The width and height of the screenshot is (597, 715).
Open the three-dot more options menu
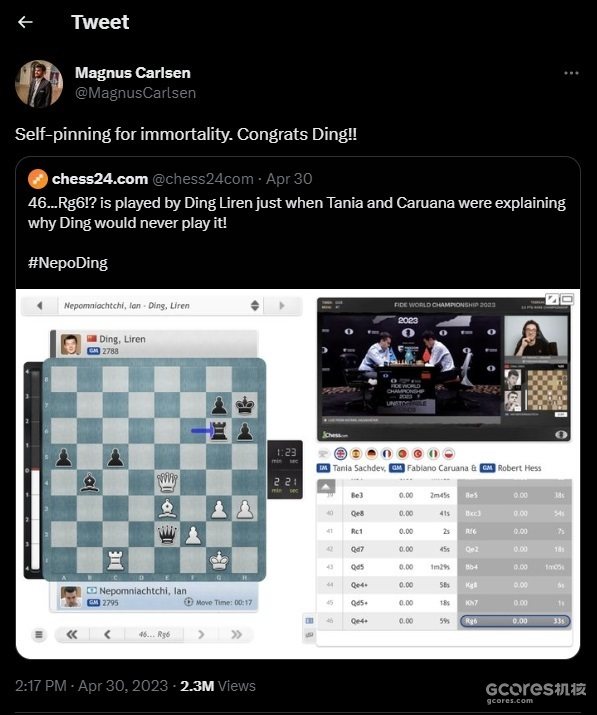[x=571, y=73]
